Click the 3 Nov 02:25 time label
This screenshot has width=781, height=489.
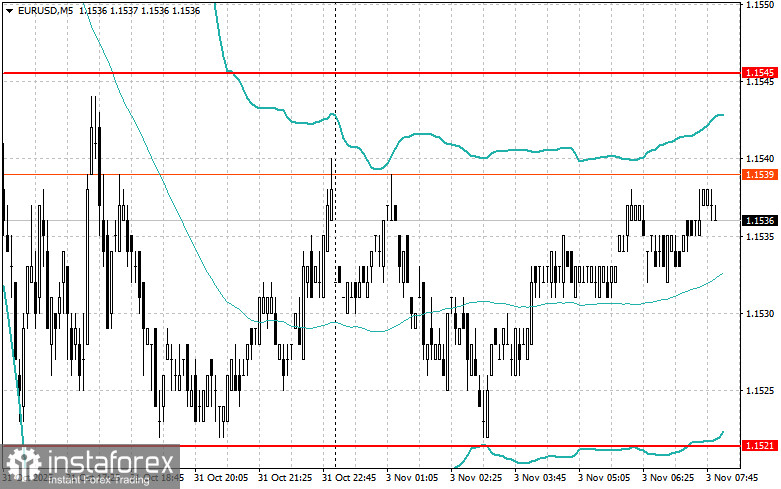pyautogui.click(x=476, y=478)
